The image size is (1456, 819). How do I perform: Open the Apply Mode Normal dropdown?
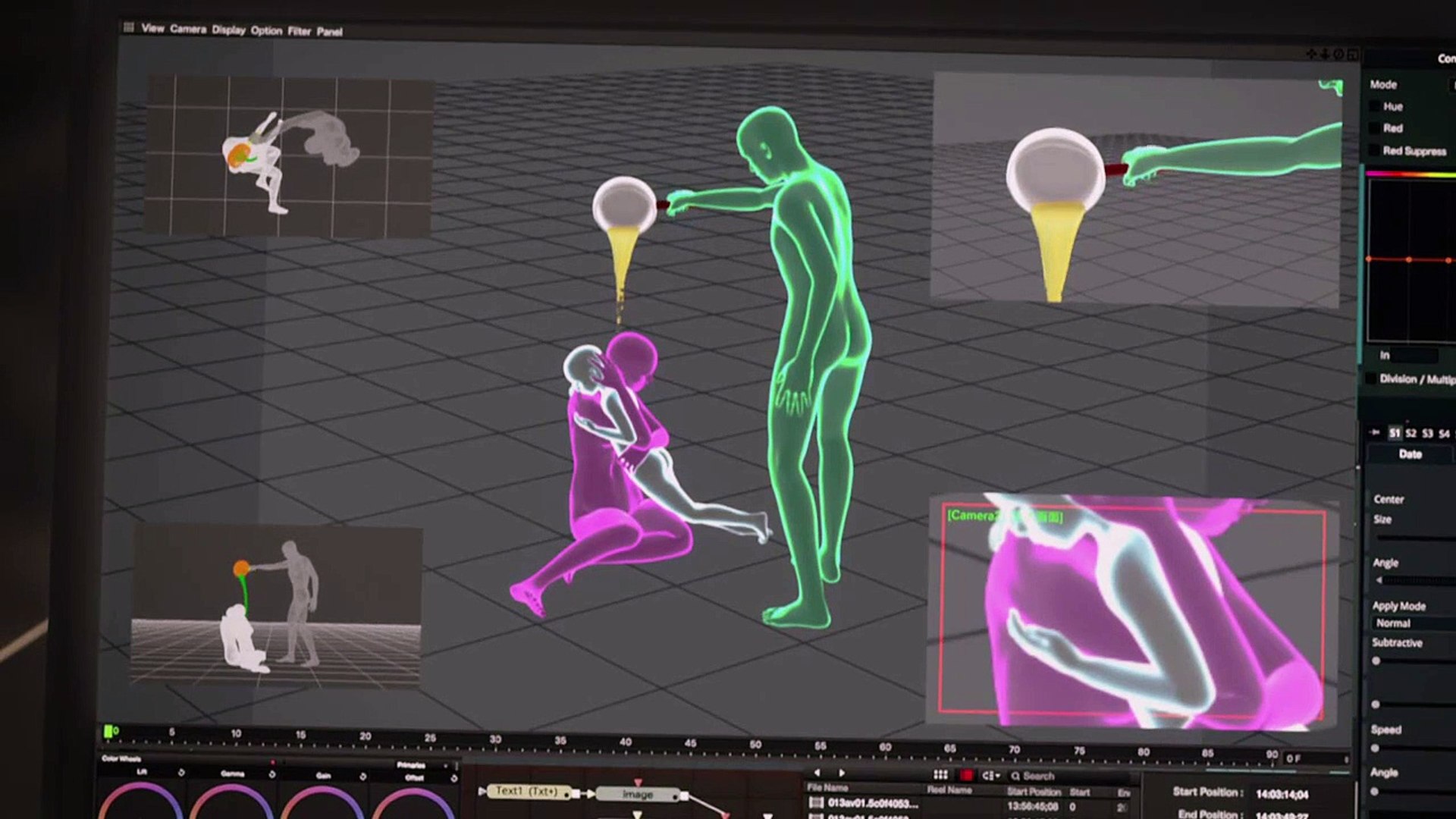(x=1414, y=623)
